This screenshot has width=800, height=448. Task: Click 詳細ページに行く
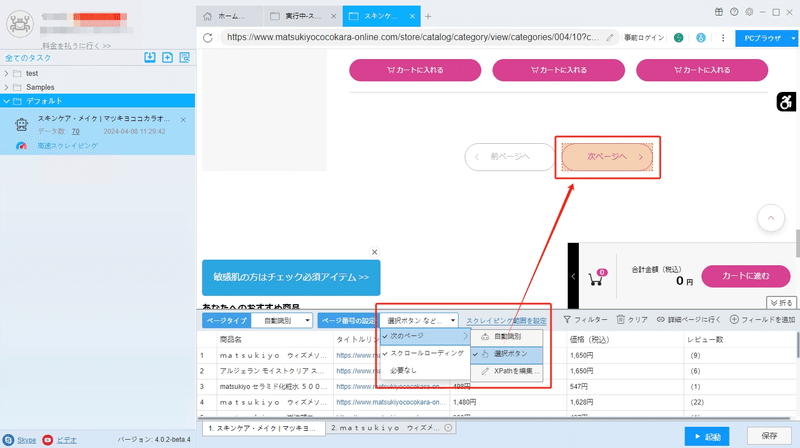pyautogui.click(x=689, y=319)
